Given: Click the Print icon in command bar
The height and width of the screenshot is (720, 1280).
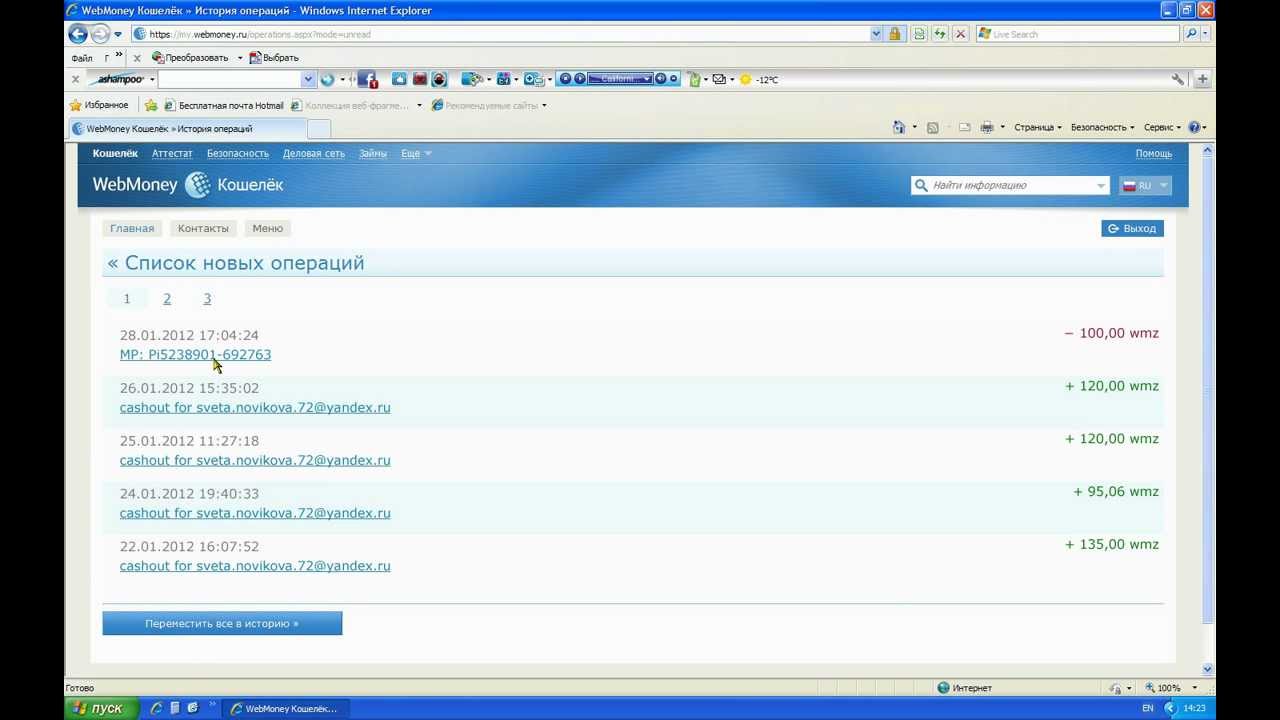Looking at the screenshot, I should (987, 127).
